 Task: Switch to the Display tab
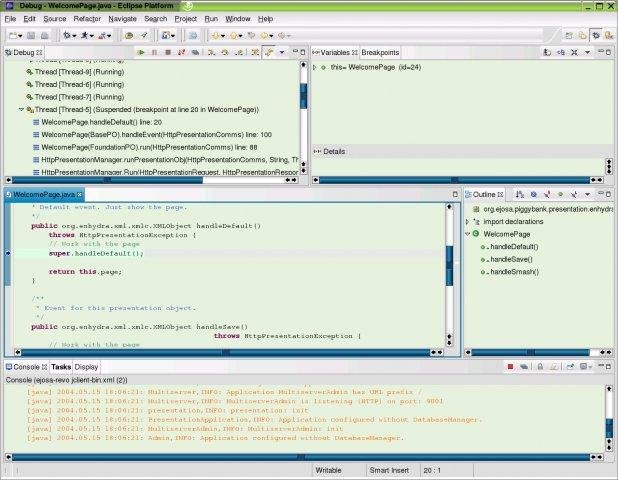[x=86, y=367]
